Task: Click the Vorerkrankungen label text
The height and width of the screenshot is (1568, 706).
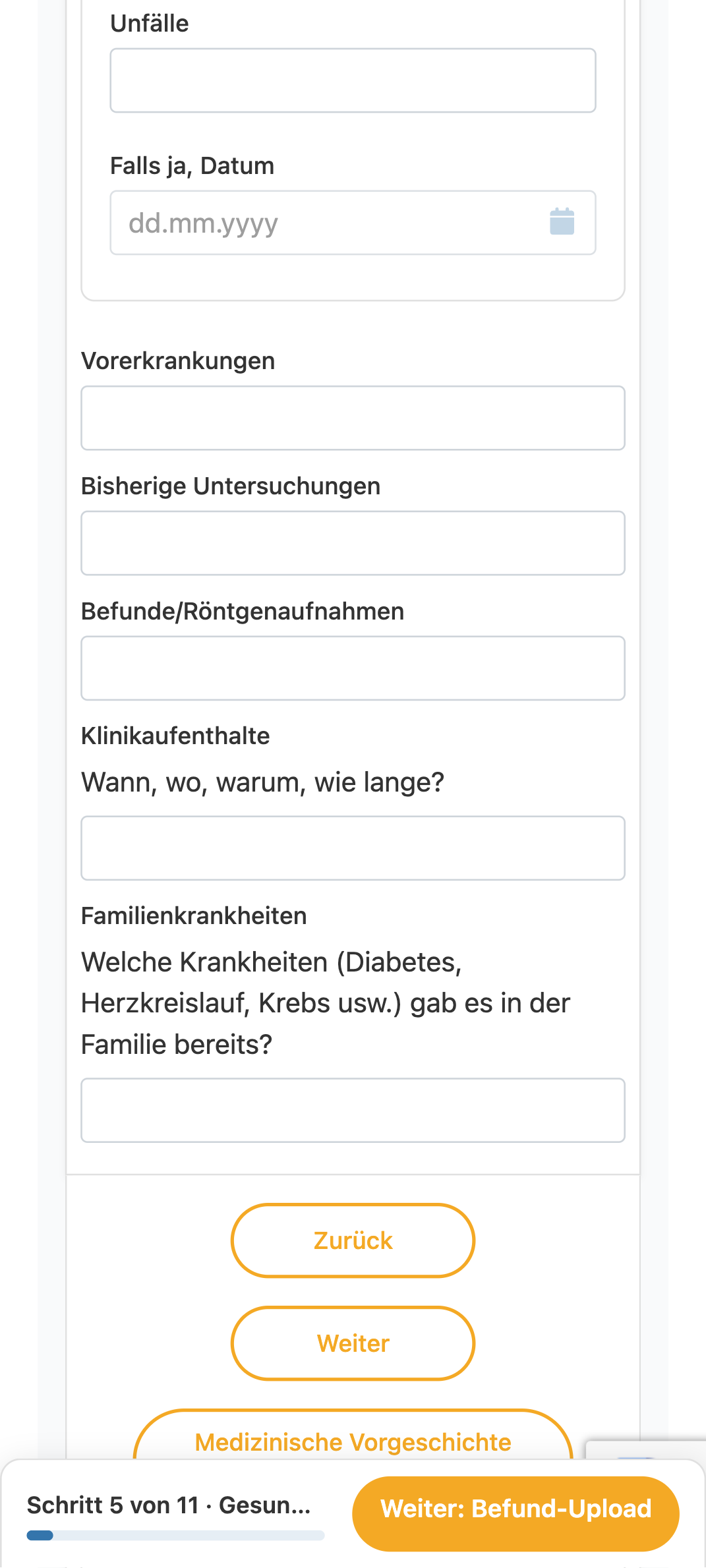Action: (x=178, y=361)
